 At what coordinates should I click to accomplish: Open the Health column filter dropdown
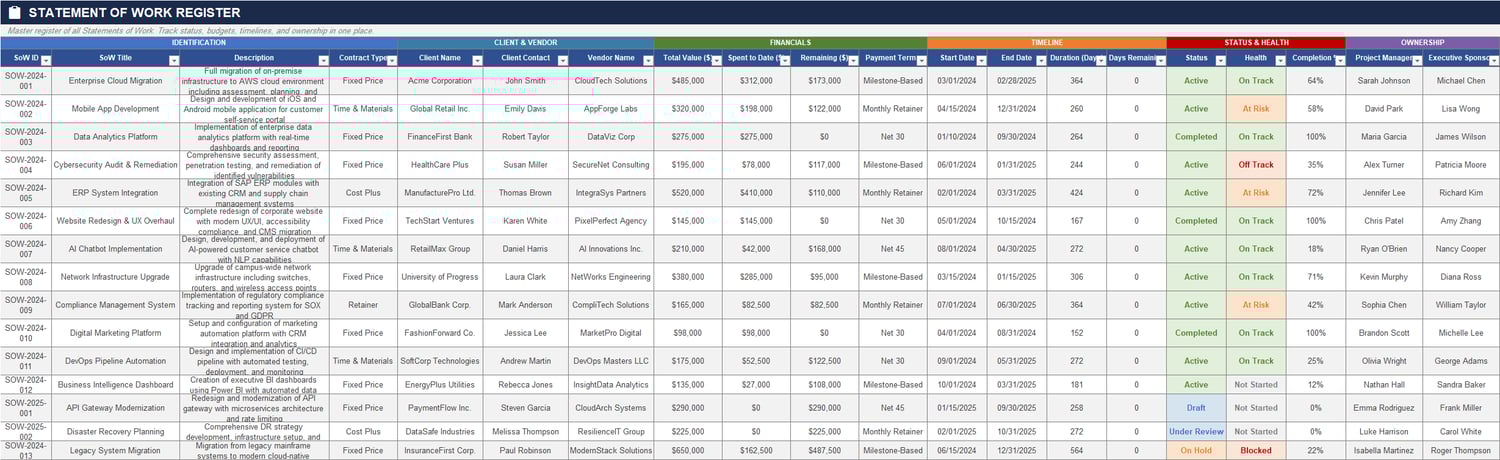1279,59
